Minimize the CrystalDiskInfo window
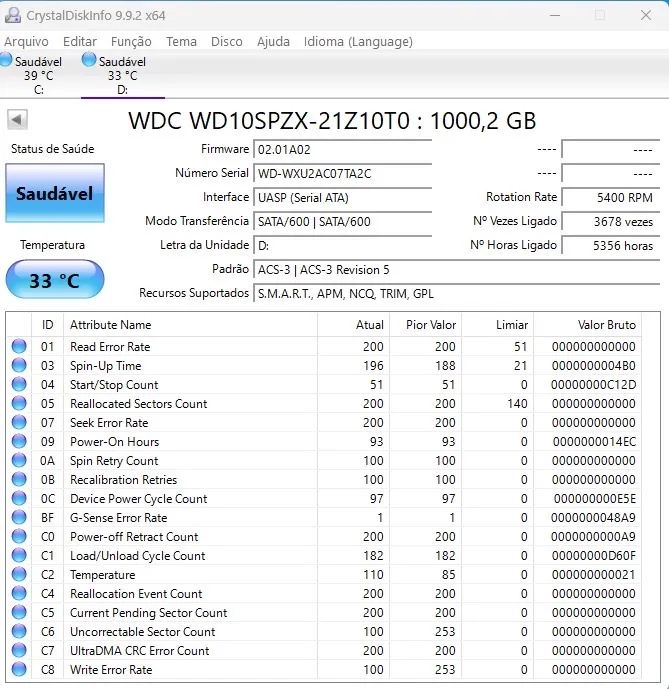 555,15
